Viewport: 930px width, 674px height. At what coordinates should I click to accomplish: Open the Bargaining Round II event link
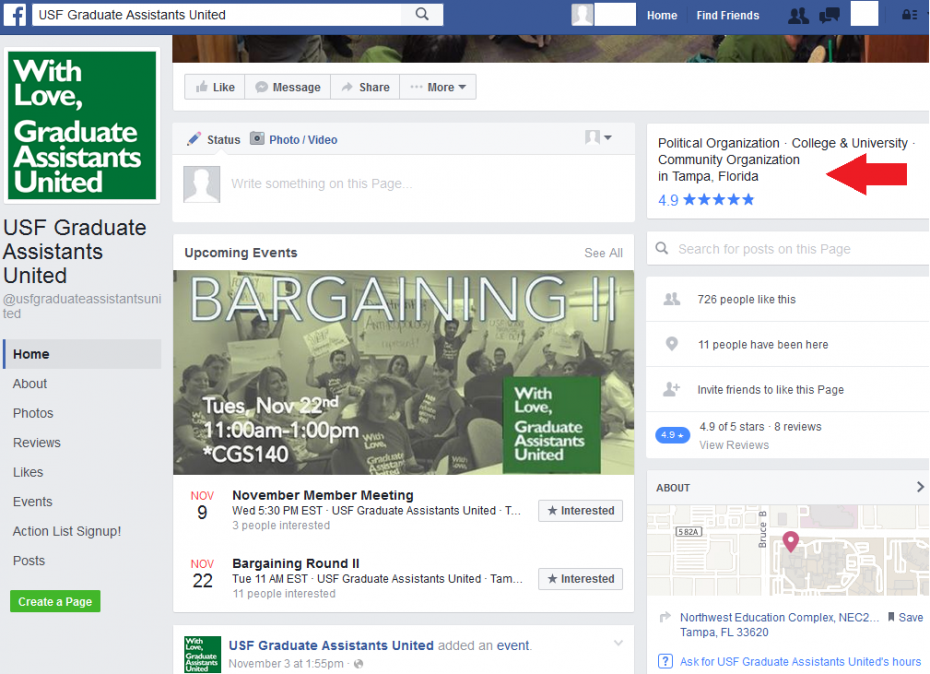(296, 564)
